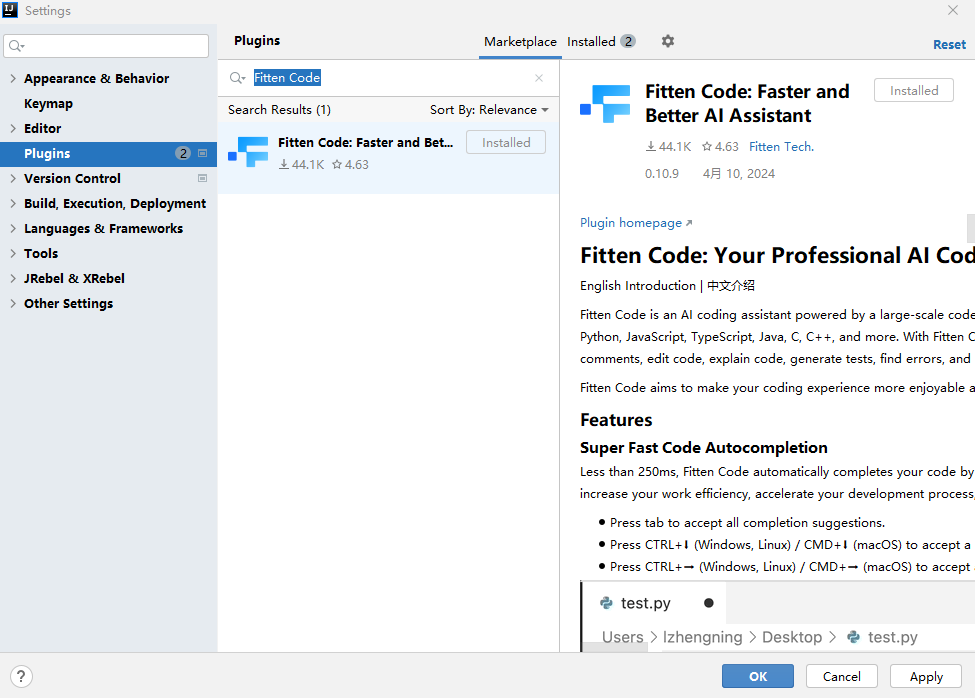Select Keymap in settings tree
Screen dimensions: 975x698
49,103
